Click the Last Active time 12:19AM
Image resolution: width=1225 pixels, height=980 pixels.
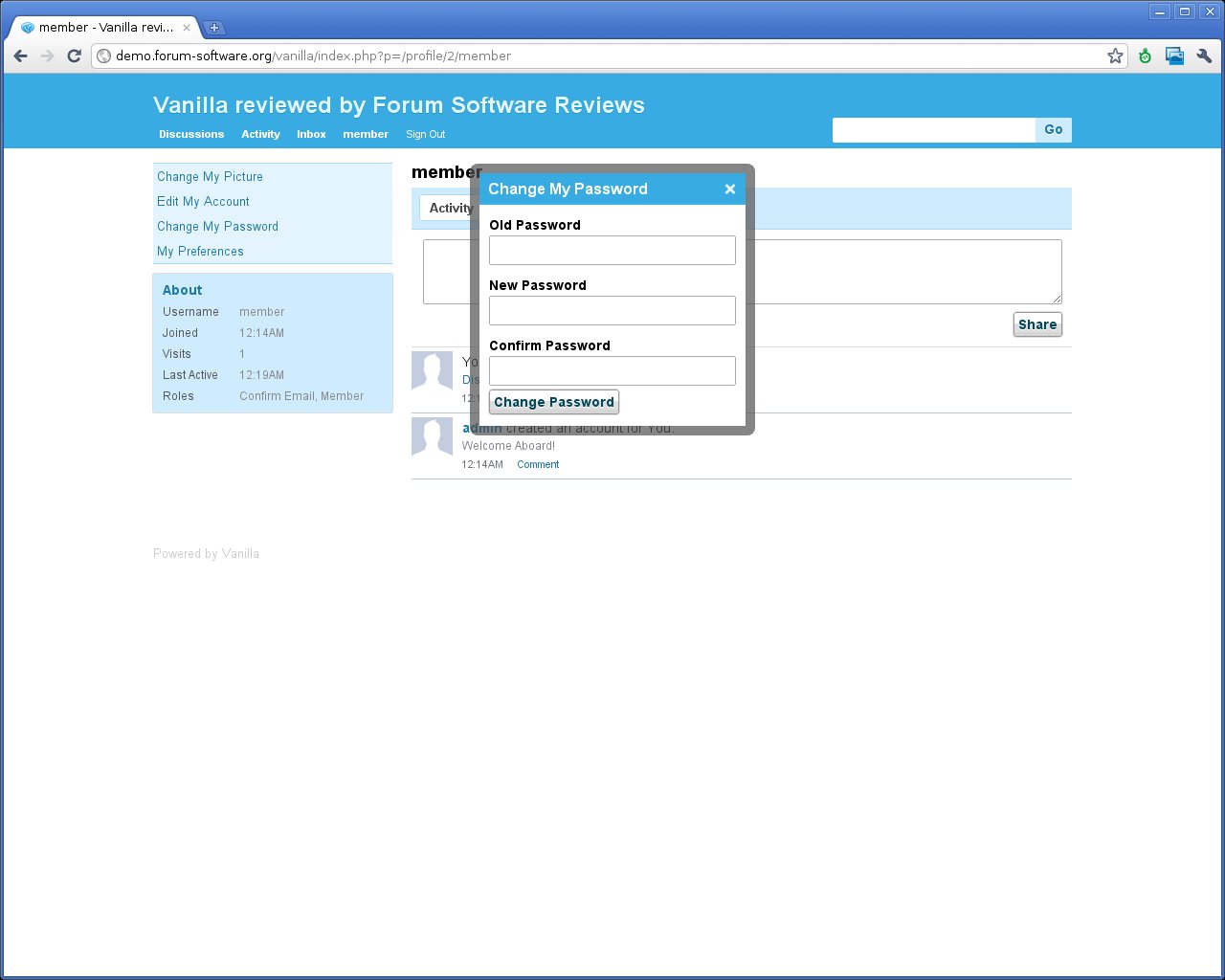pyautogui.click(x=261, y=375)
